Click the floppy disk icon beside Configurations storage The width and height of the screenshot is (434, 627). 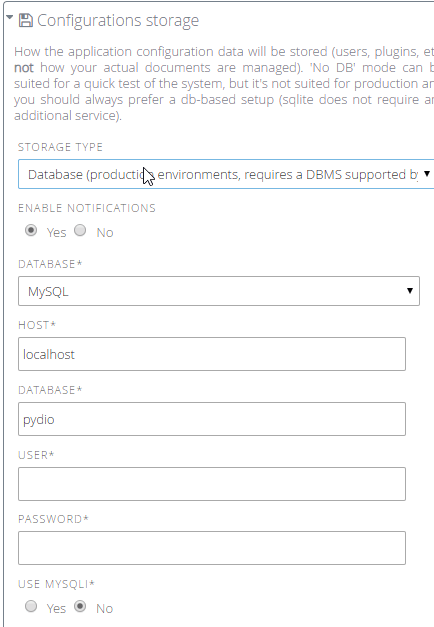point(26,20)
